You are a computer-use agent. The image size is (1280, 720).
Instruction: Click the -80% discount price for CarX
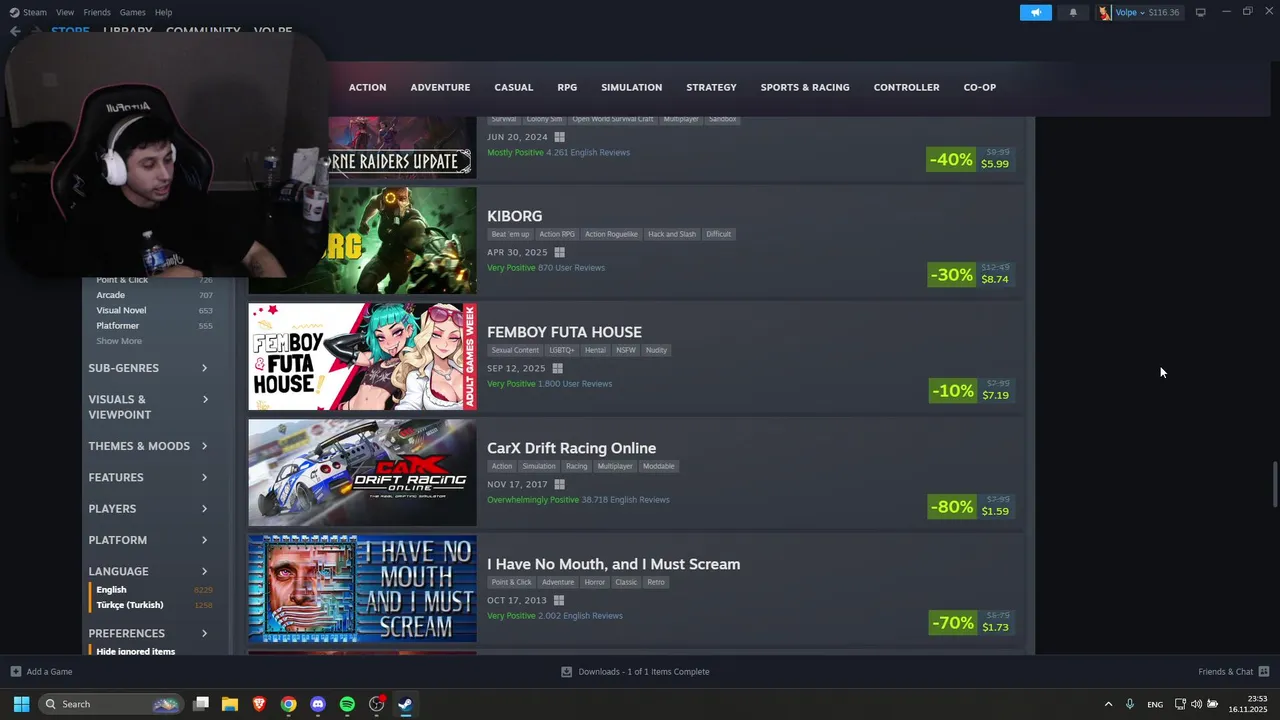(x=971, y=506)
